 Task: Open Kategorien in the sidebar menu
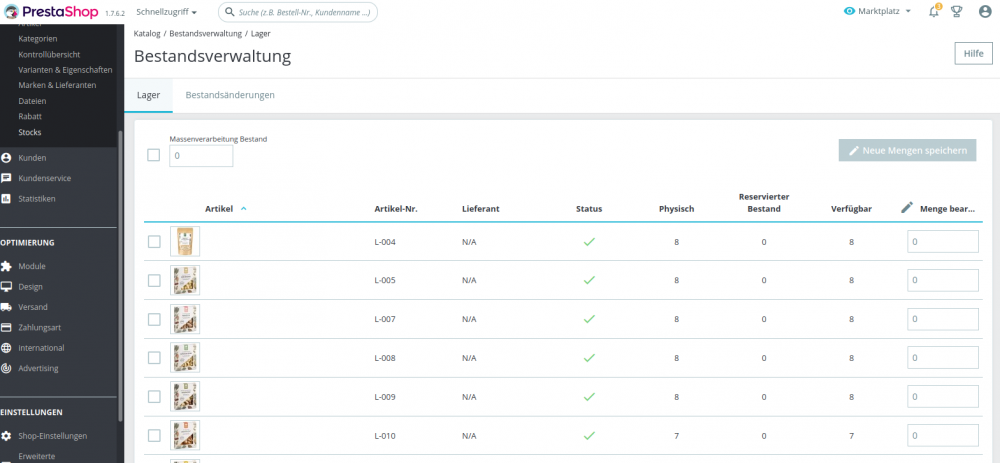point(38,39)
